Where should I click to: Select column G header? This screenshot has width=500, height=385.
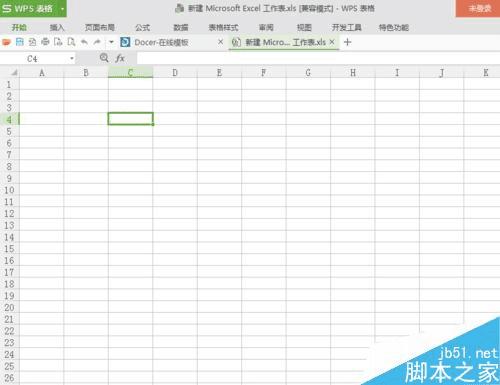(308, 73)
